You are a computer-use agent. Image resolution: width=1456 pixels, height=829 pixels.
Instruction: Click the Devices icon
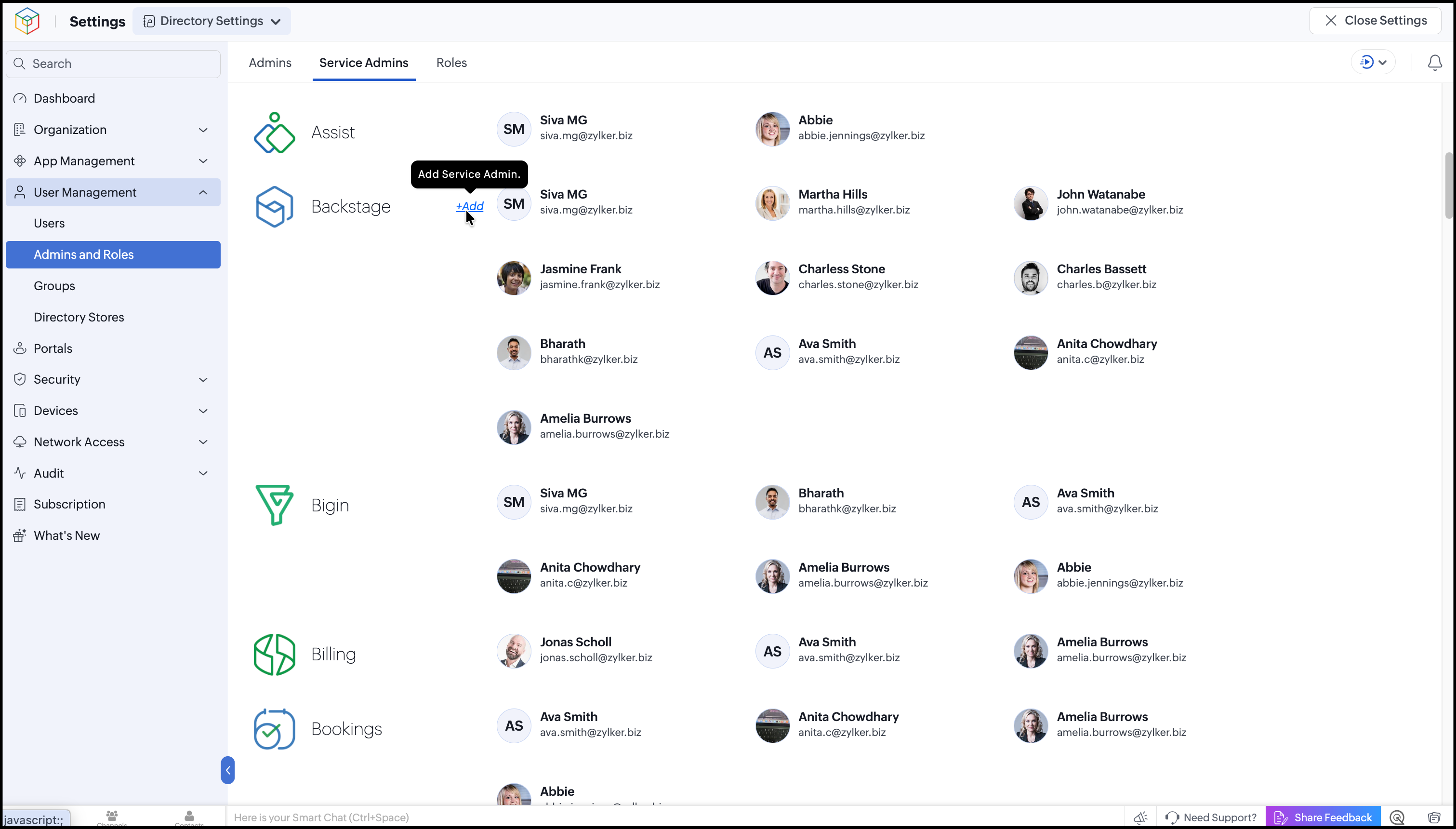[20, 411]
